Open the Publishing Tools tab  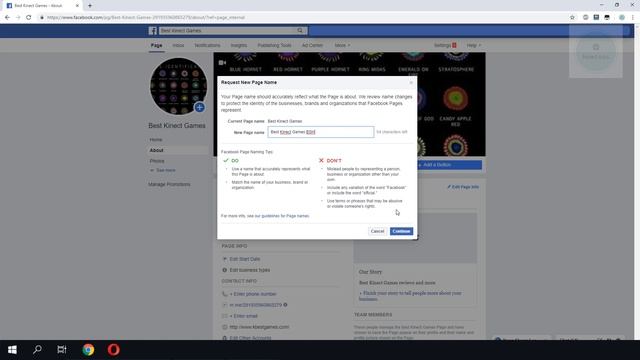pos(274,45)
